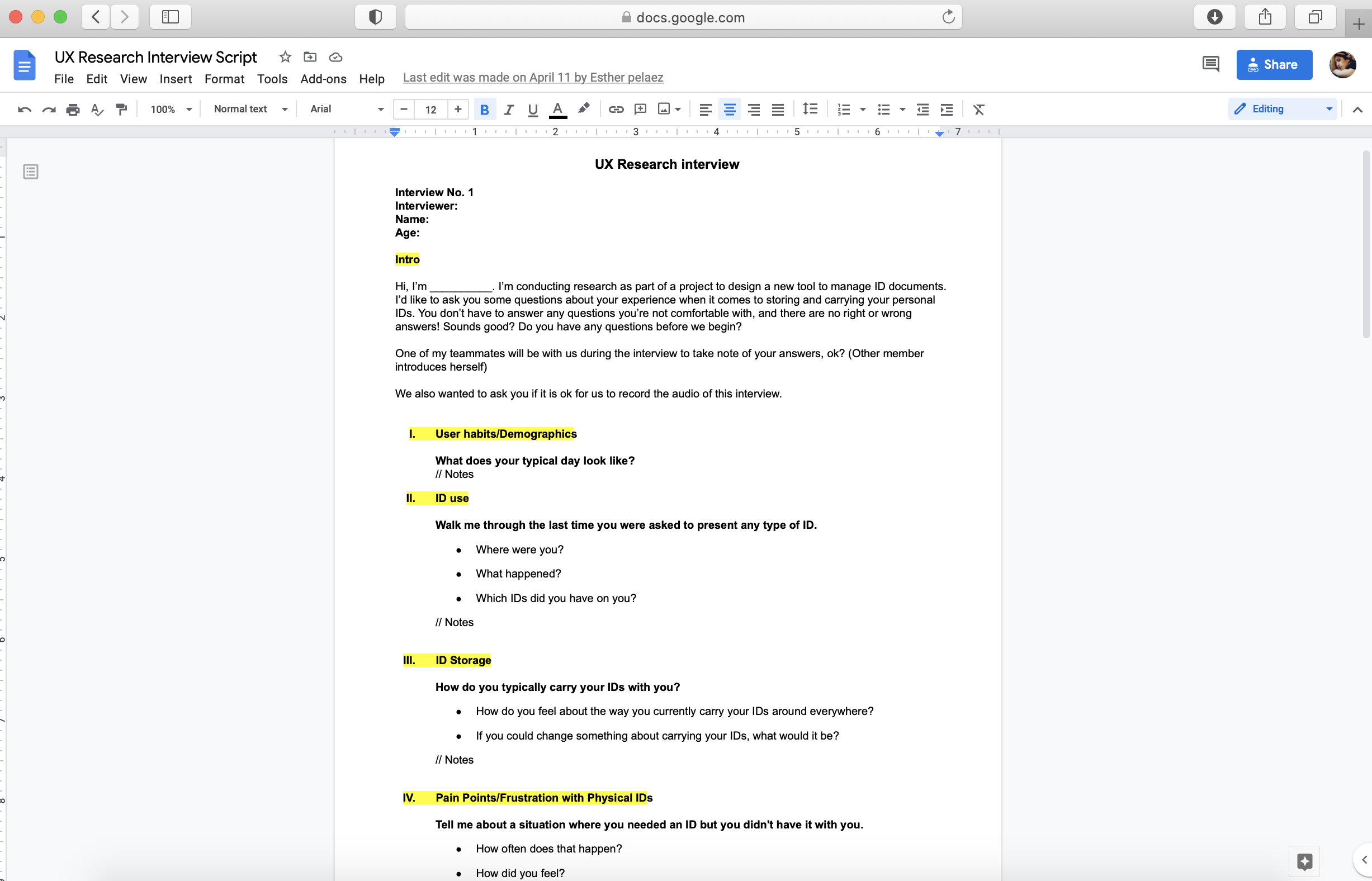
Task: Click the print icon
Action: coord(73,109)
